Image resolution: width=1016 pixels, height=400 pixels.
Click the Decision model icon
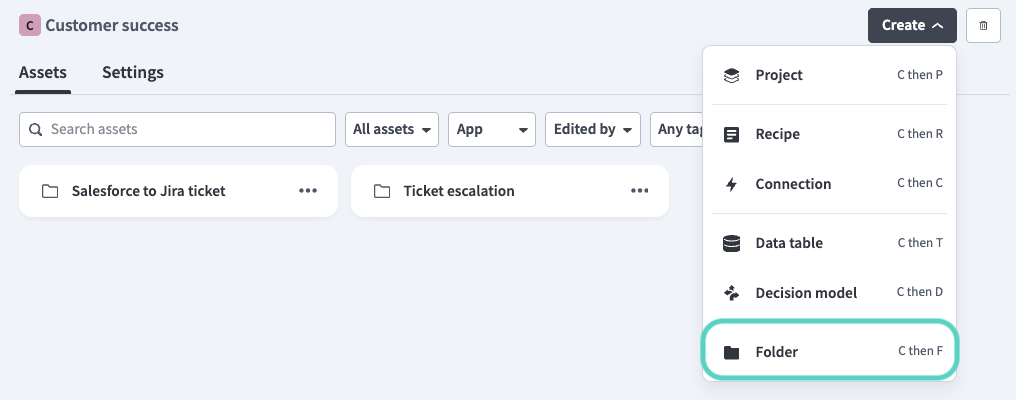[731, 293]
